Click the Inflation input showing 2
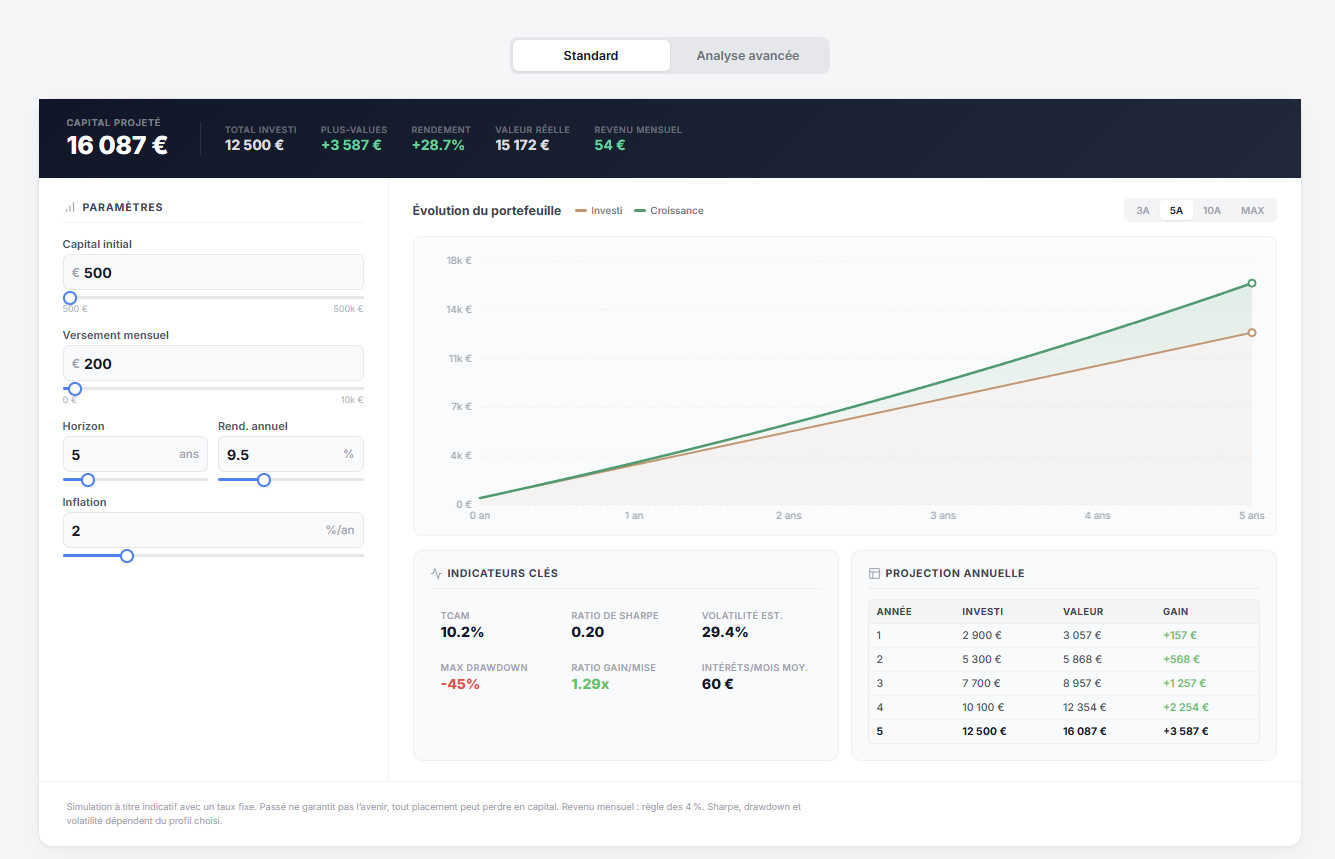The height and width of the screenshot is (859, 1335). 213,530
